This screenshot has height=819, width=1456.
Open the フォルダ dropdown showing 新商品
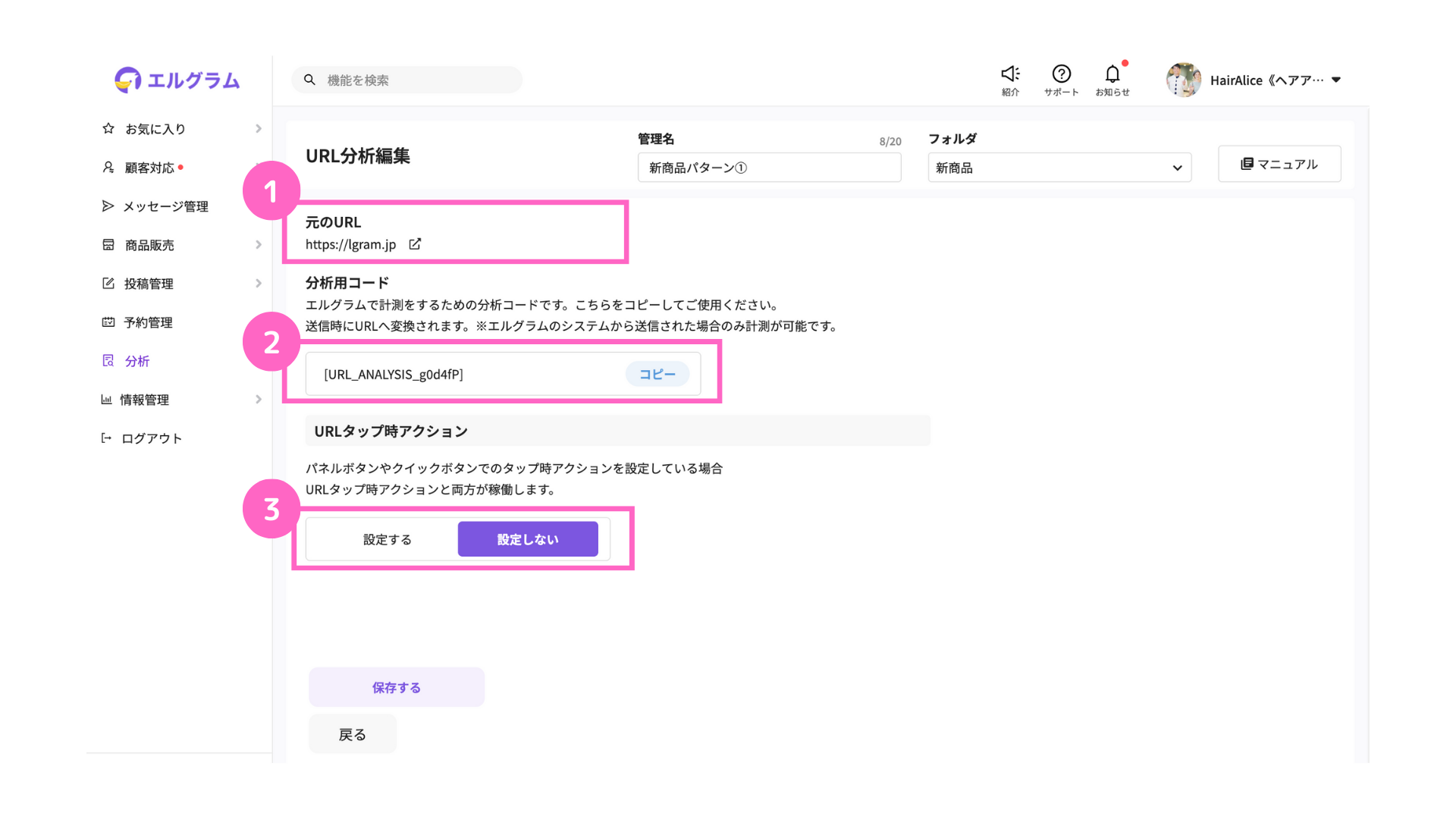pos(1059,168)
